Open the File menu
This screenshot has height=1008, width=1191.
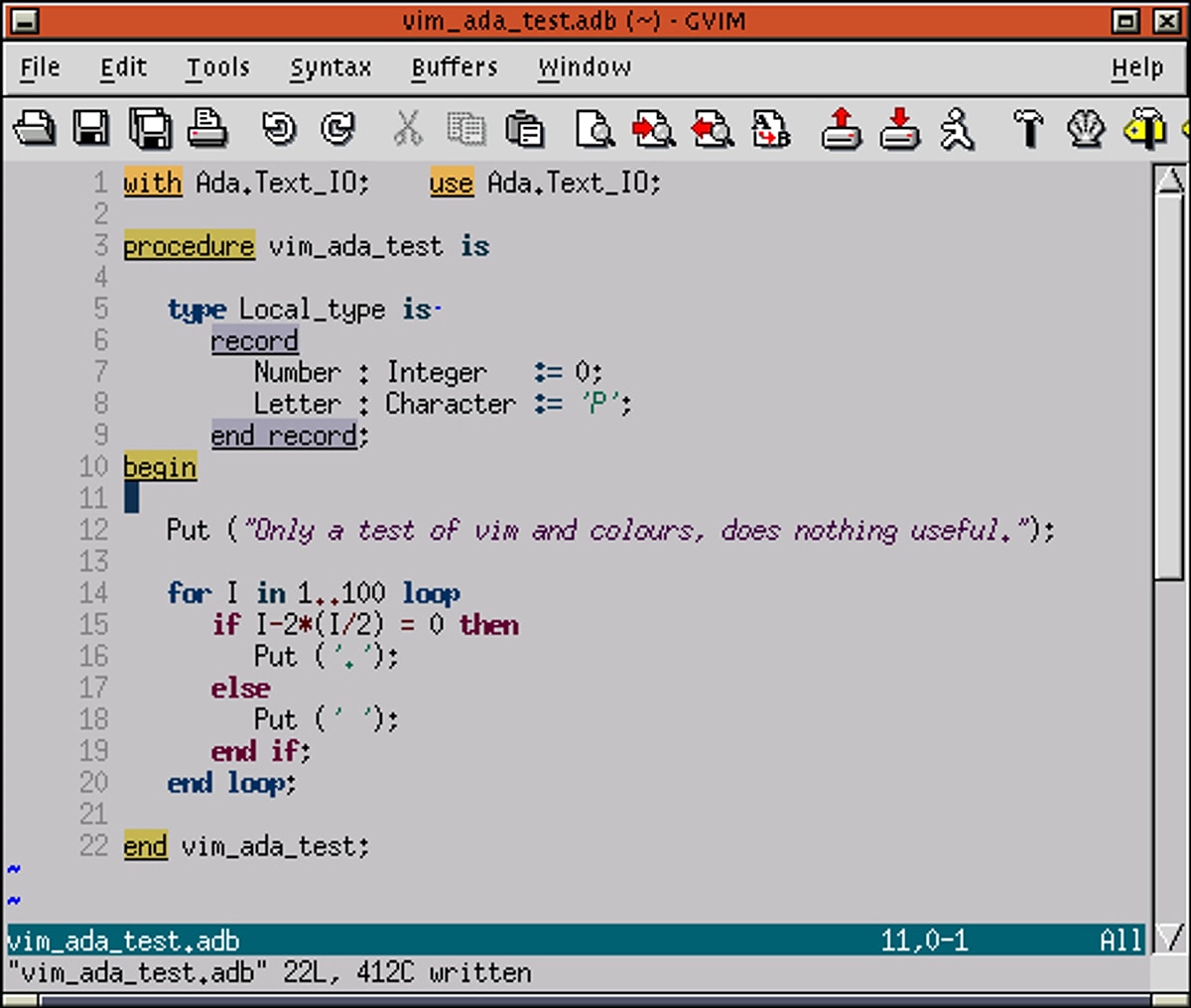[40, 67]
